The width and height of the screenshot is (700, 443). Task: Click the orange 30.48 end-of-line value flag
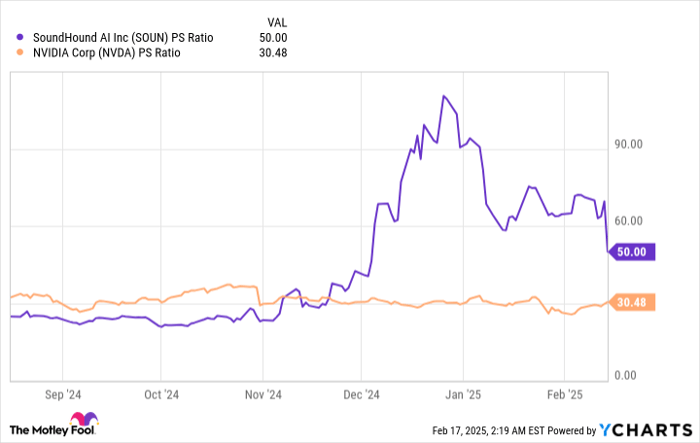click(632, 302)
